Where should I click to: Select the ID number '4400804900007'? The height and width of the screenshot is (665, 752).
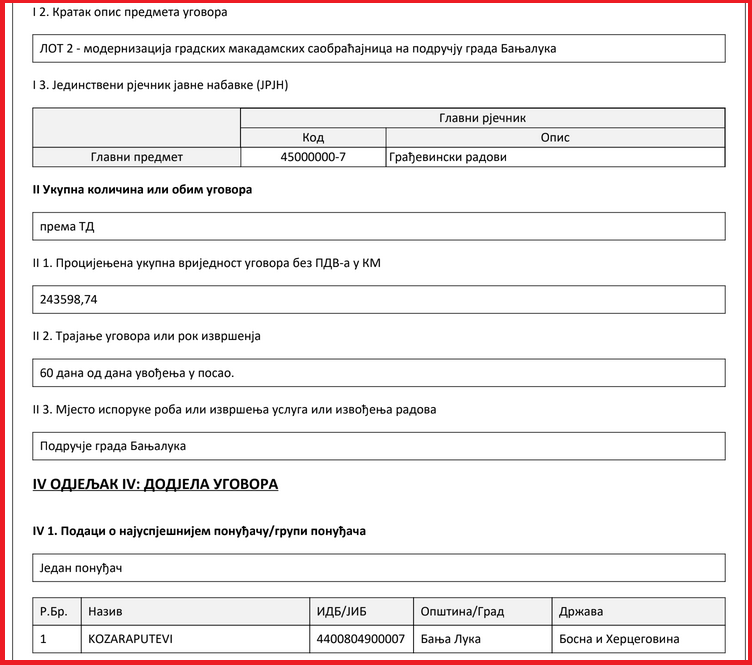(x=362, y=639)
